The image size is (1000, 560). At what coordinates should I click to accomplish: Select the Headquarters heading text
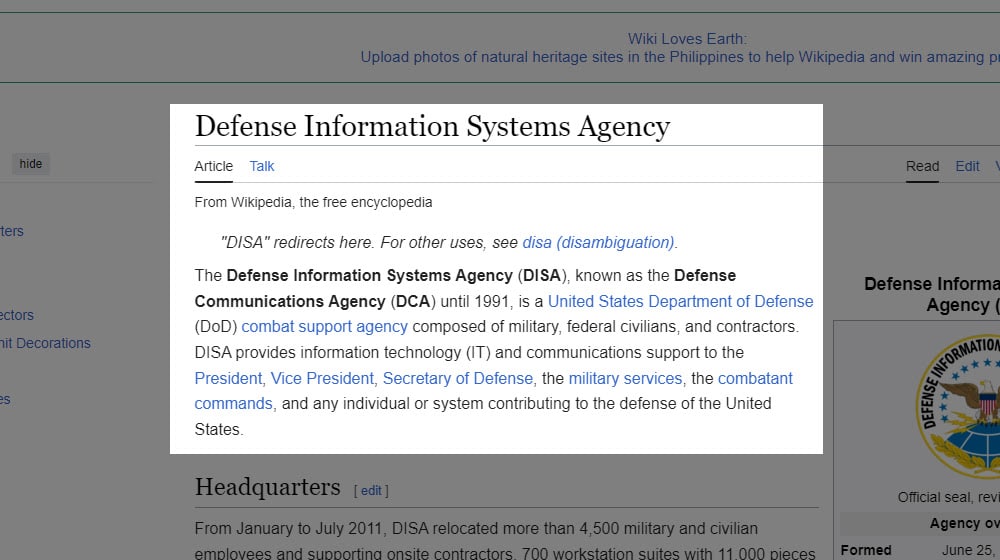[x=267, y=487]
